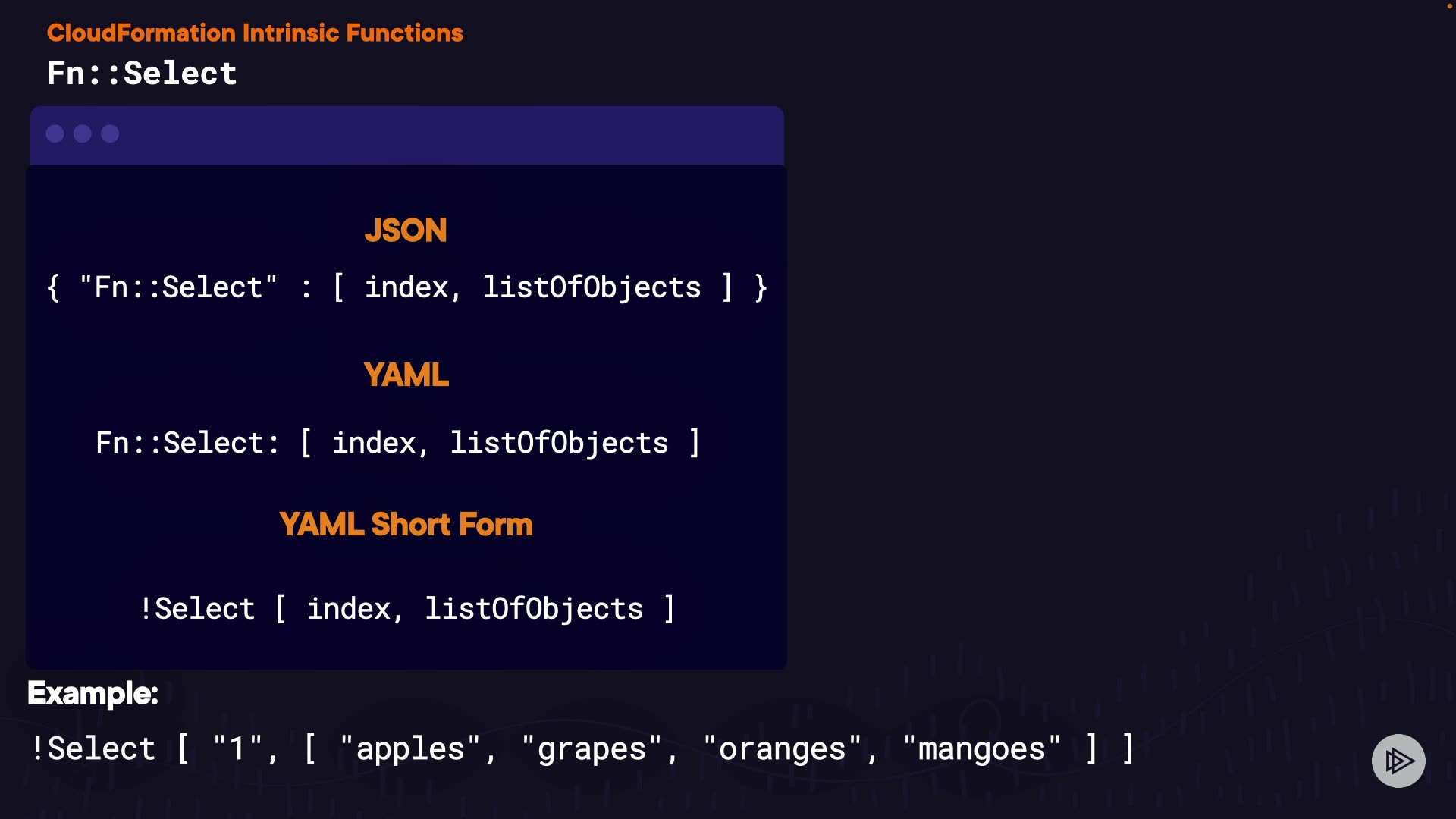Click the !Select short form syntax line
This screenshot has height=819, width=1456.
(x=406, y=609)
